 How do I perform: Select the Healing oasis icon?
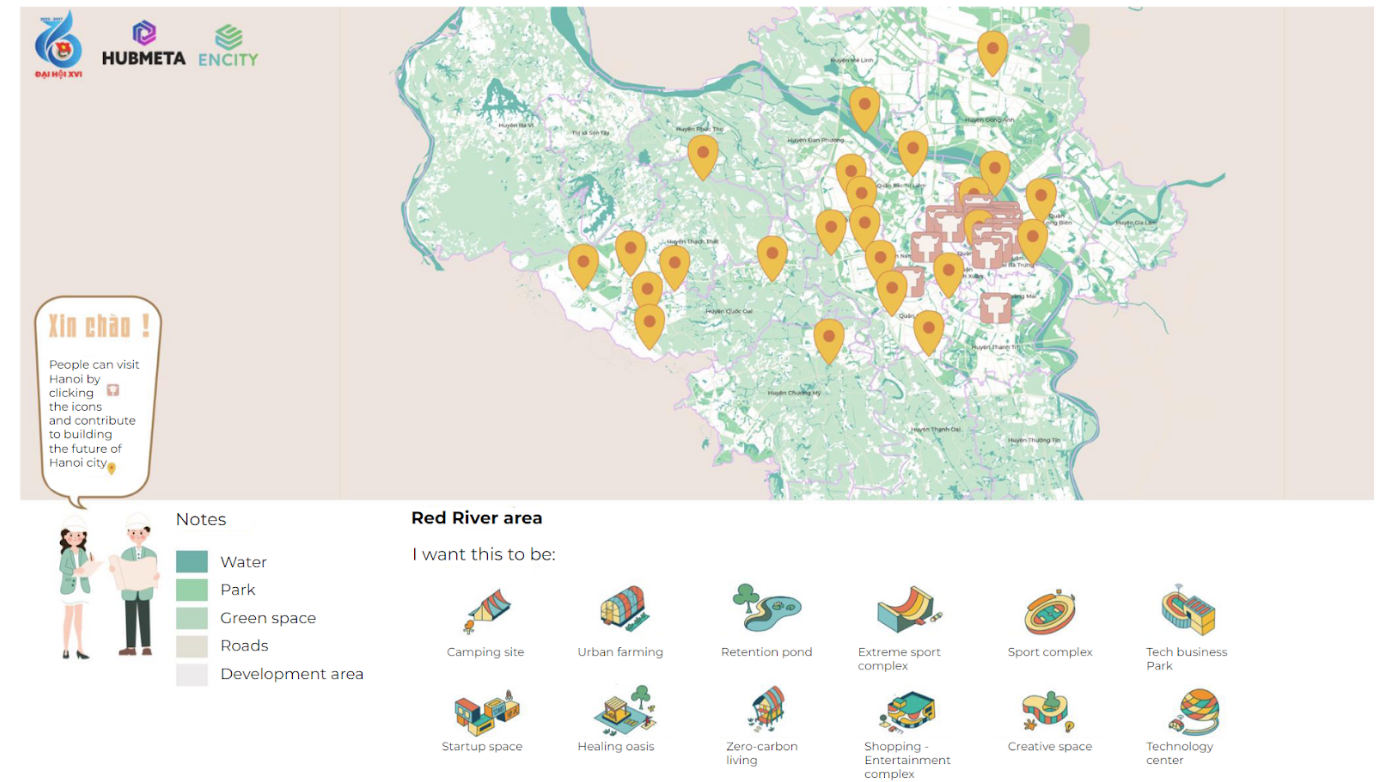(x=626, y=709)
